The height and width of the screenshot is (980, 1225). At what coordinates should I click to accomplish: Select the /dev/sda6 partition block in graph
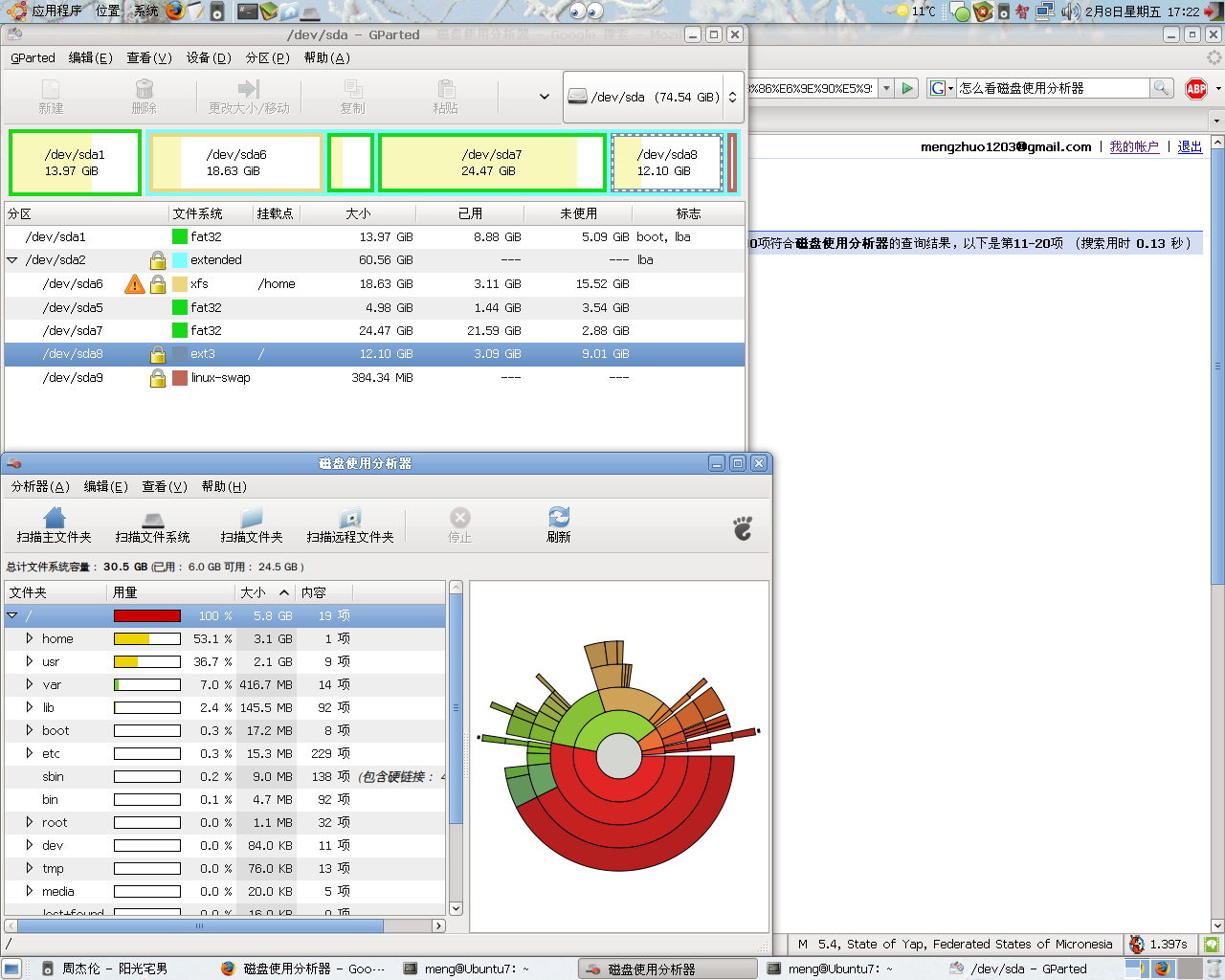pyautogui.click(x=235, y=163)
